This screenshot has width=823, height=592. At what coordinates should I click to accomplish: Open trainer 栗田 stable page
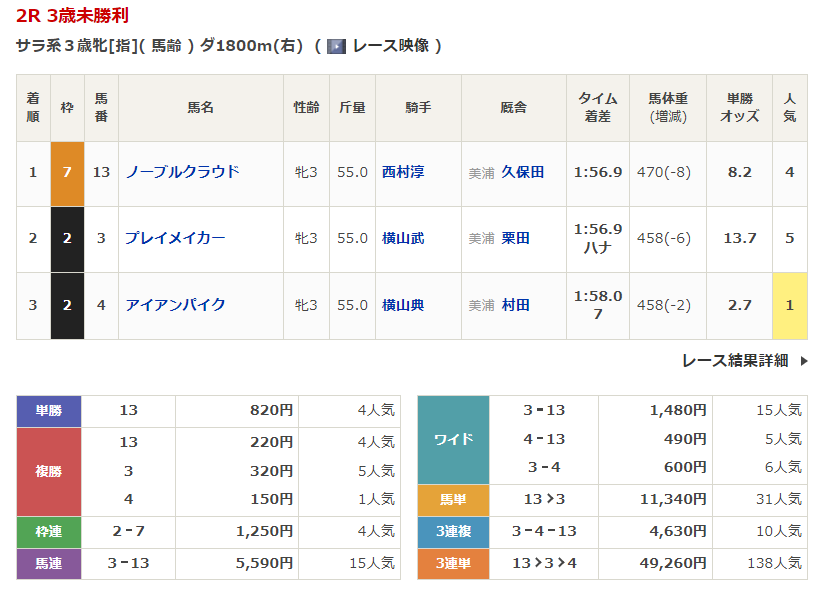515,238
